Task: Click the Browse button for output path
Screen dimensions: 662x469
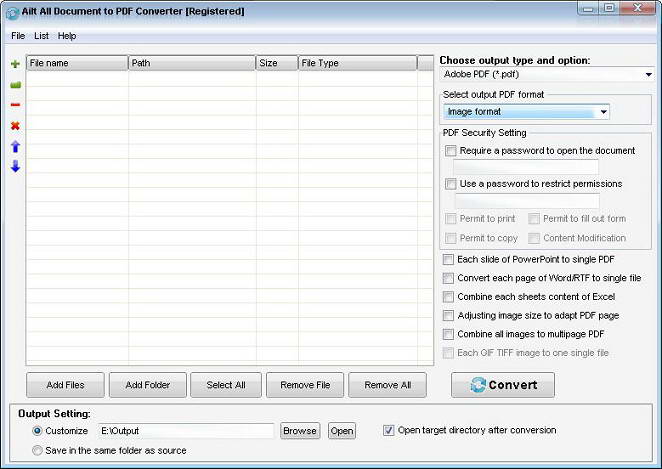Action: point(300,431)
